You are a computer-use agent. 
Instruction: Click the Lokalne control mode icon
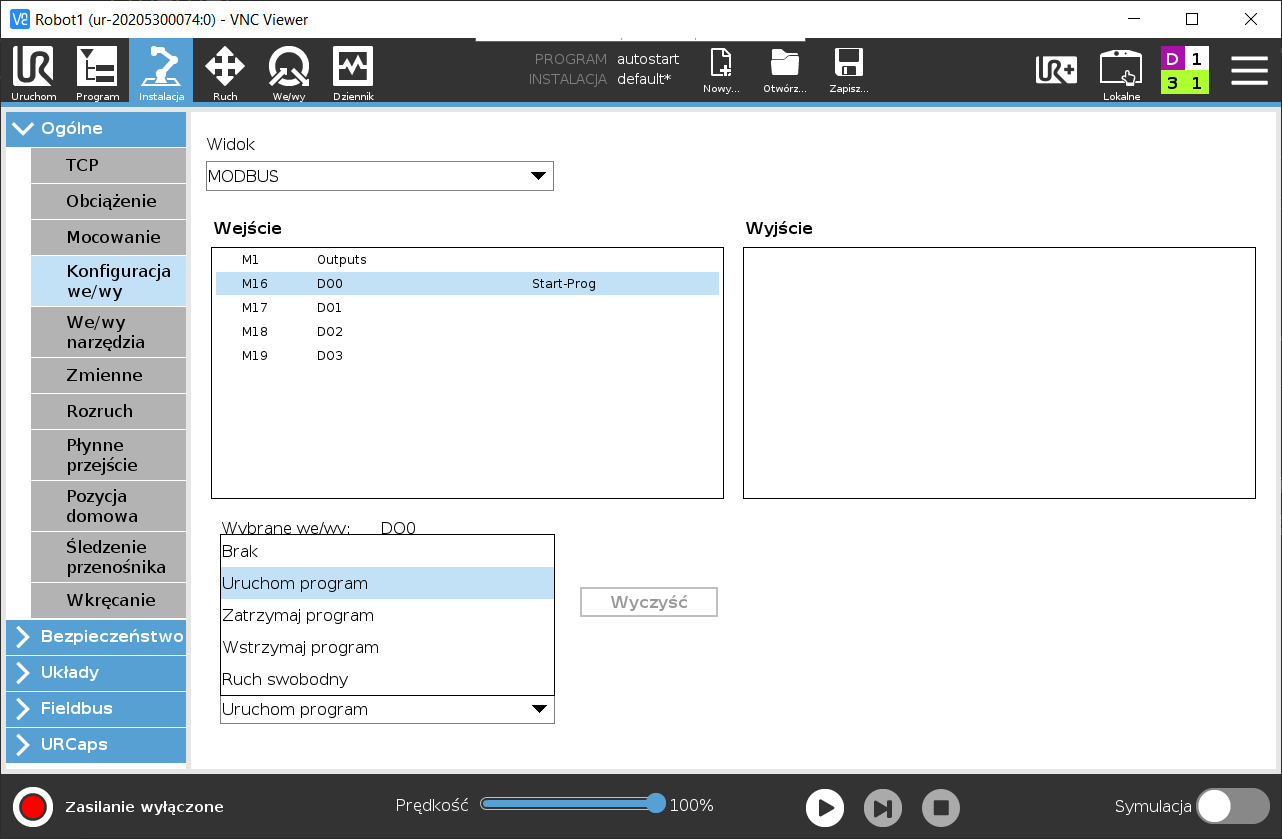[x=1121, y=74]
